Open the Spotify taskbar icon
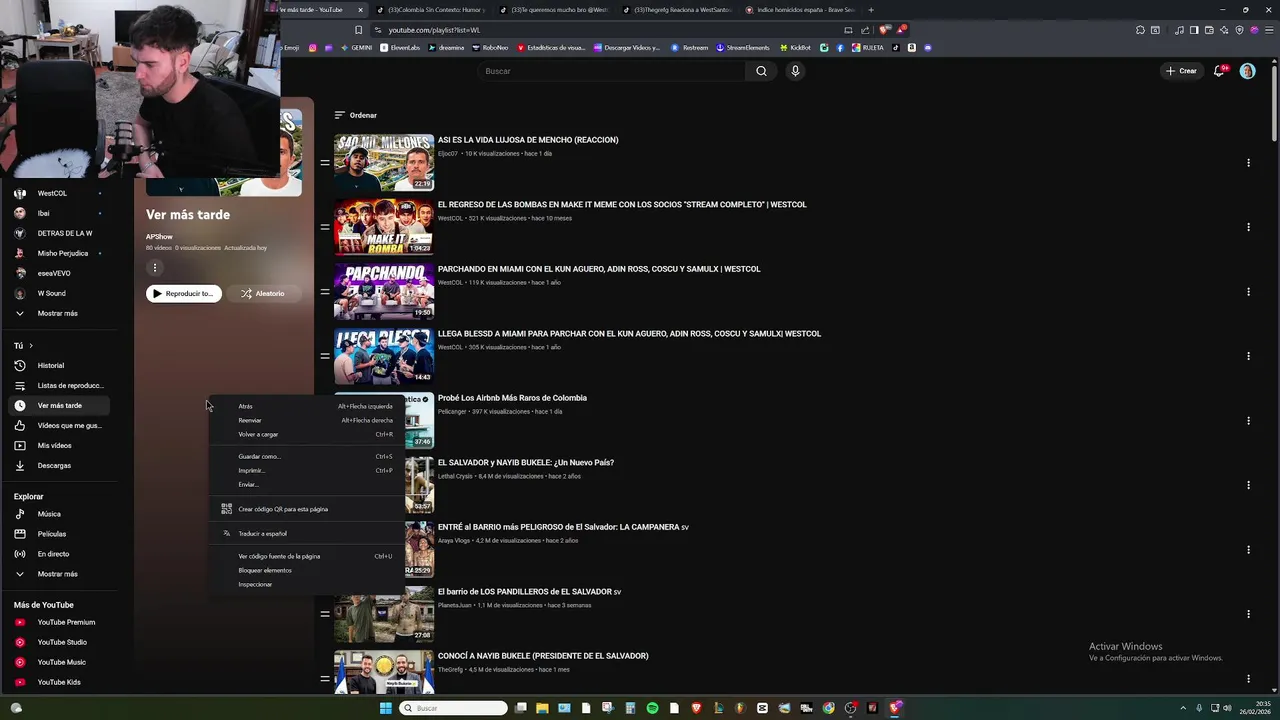Viewport: 1280px width, 720px height. pos(652,708)
